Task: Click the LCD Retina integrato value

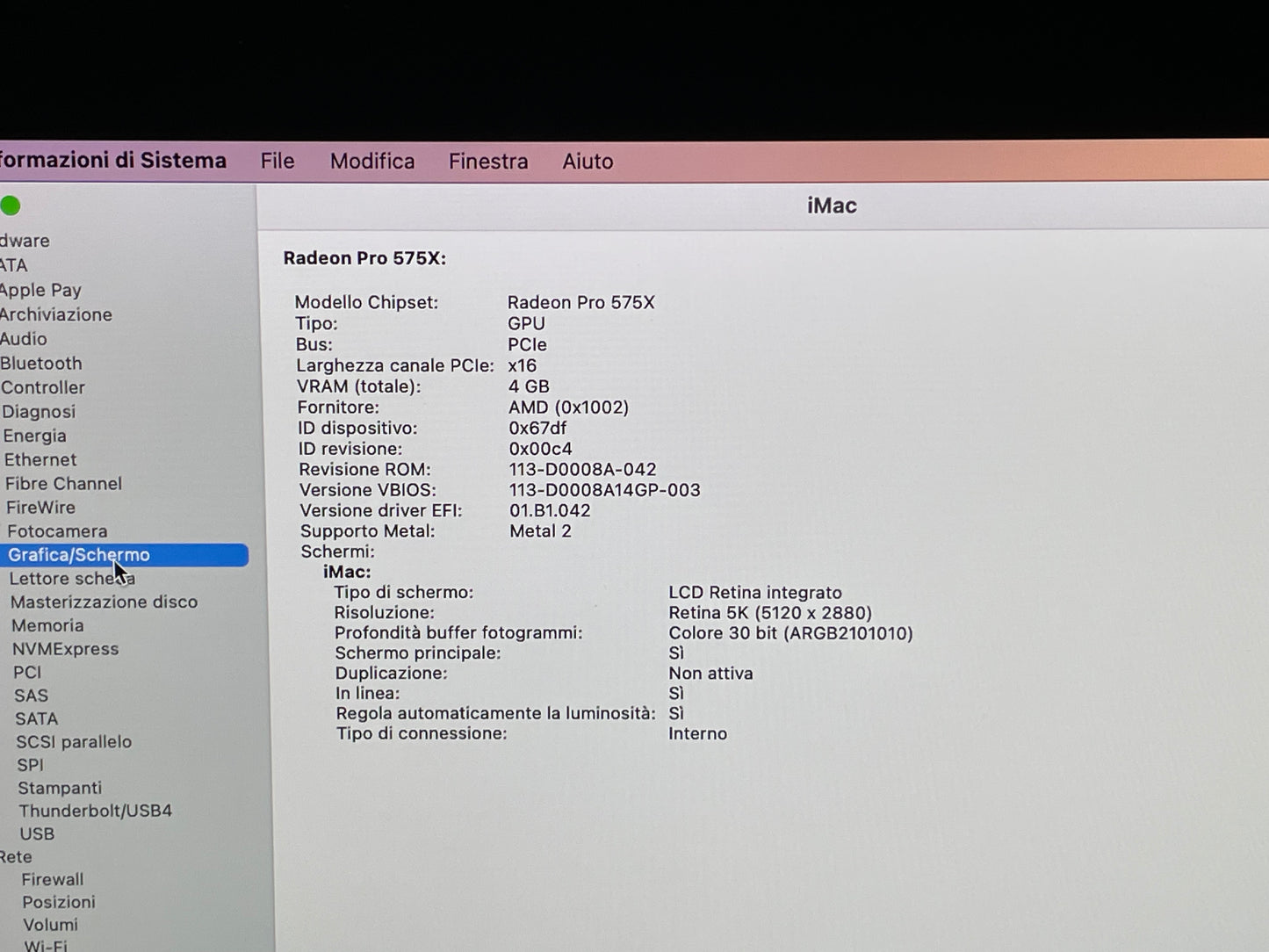Action: tap(755, 593)
